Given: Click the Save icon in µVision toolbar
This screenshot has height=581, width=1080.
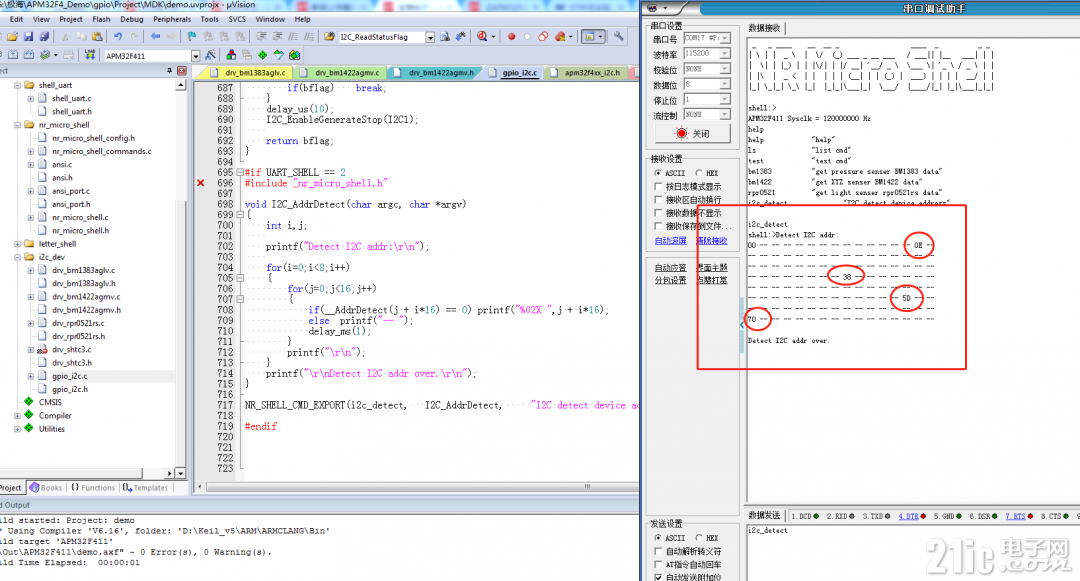Looking at the screenshot, I should pos(28,36).
